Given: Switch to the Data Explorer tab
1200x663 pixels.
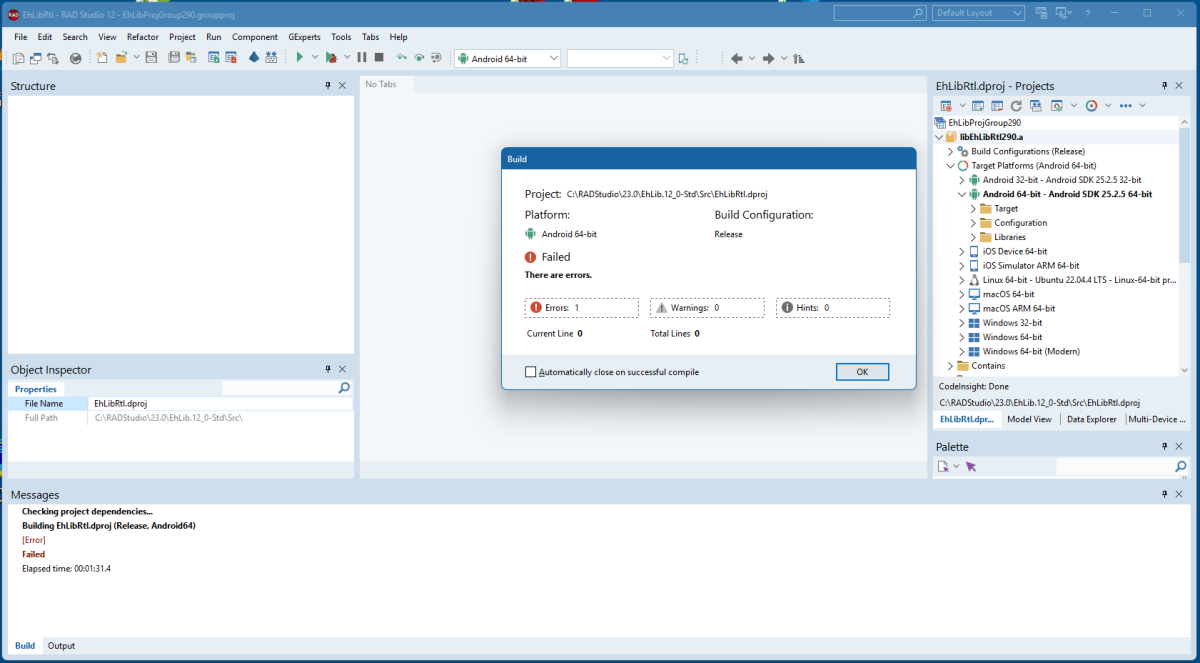Looking at the screenshot, I should tap(1091, 419).
